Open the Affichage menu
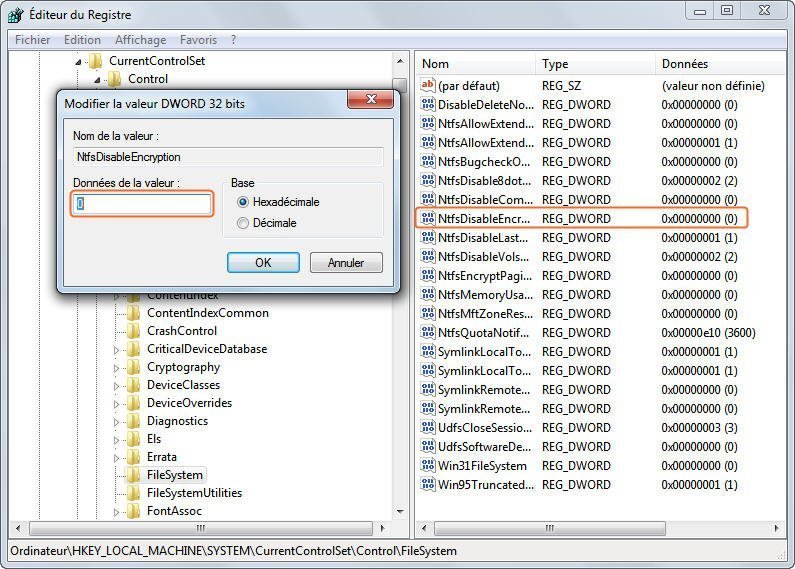This screenshot has height=569, width=795. point(140,40)
